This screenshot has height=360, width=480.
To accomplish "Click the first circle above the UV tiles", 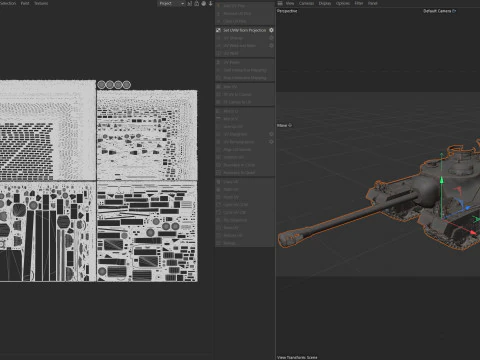I will [101, 85].
